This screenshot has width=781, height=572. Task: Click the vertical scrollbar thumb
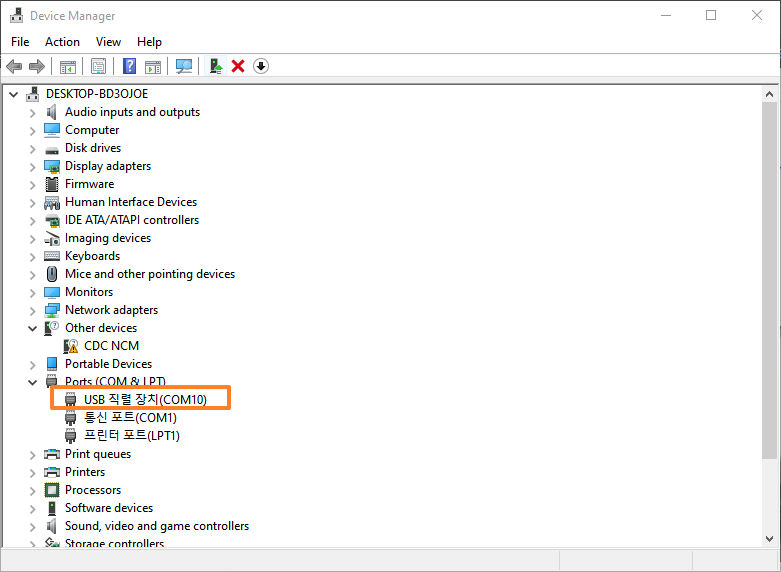[x=769, y=280]
